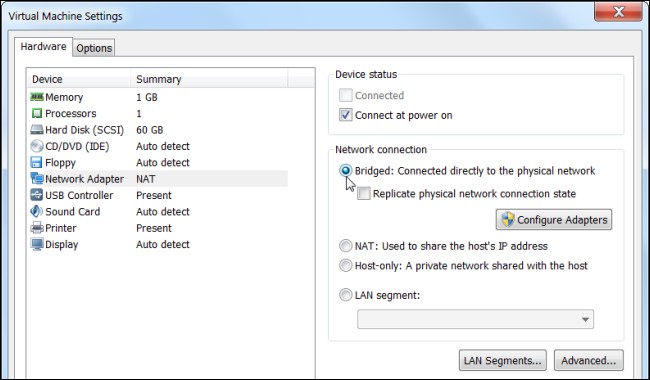Open the LAN segment dropdown list
This screenshot has height=380, width=650.
(475, 319)
